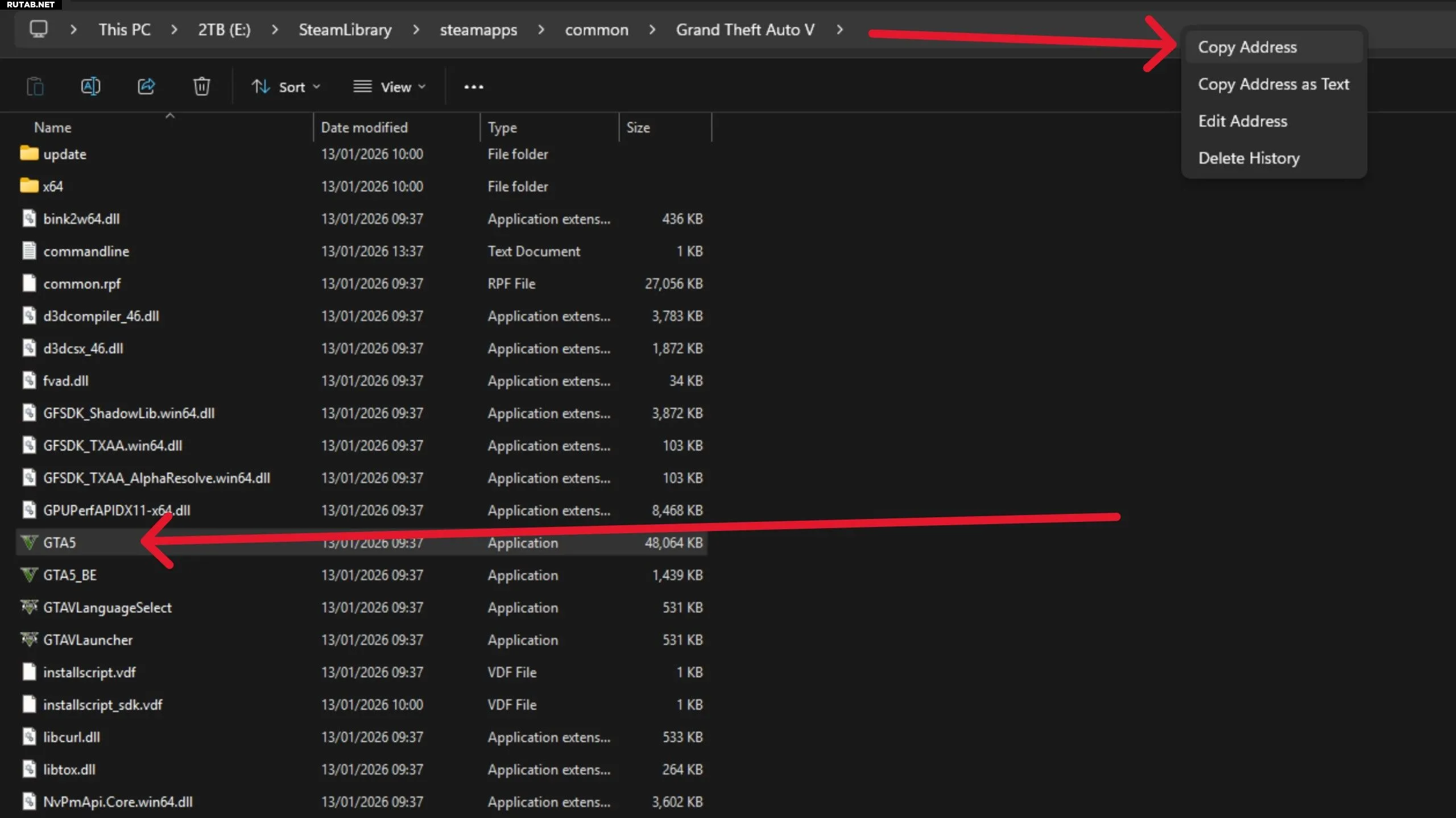Screen dimensions: 1456x818
Task: Select the GTA5 application file
Action: point(59,542)
